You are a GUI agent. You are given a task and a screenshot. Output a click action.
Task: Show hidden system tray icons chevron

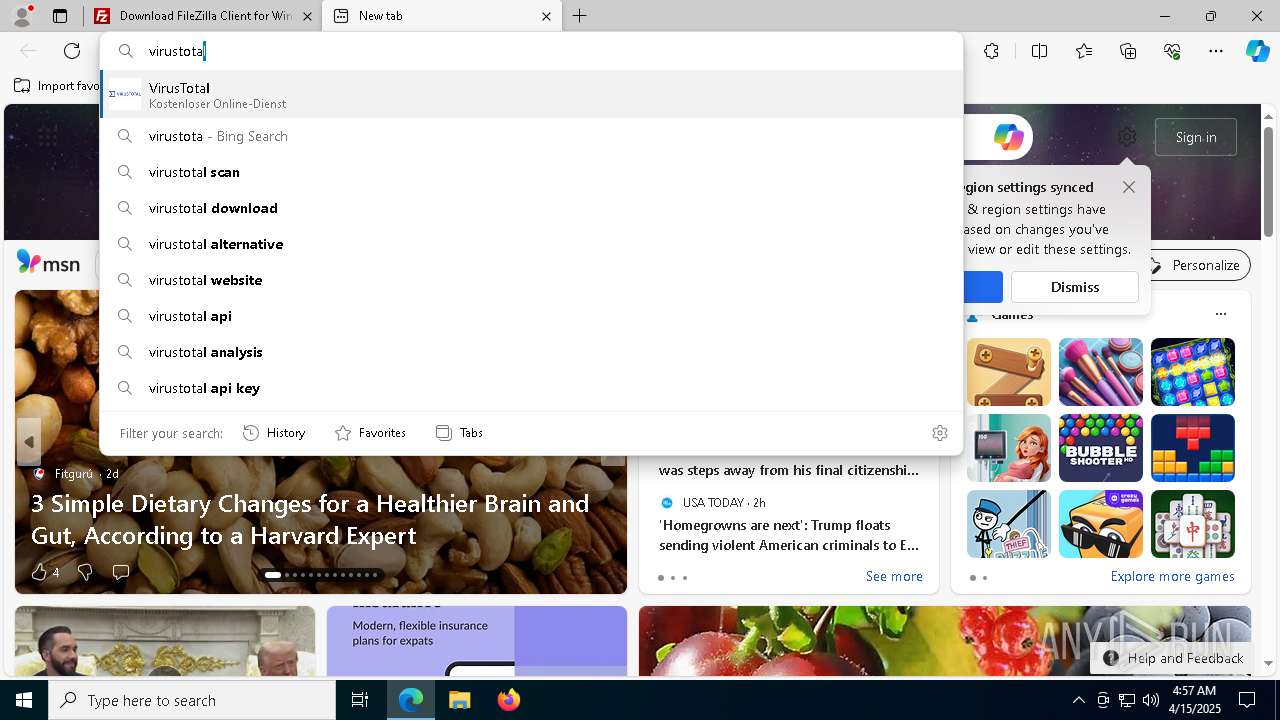(1079, 700)
